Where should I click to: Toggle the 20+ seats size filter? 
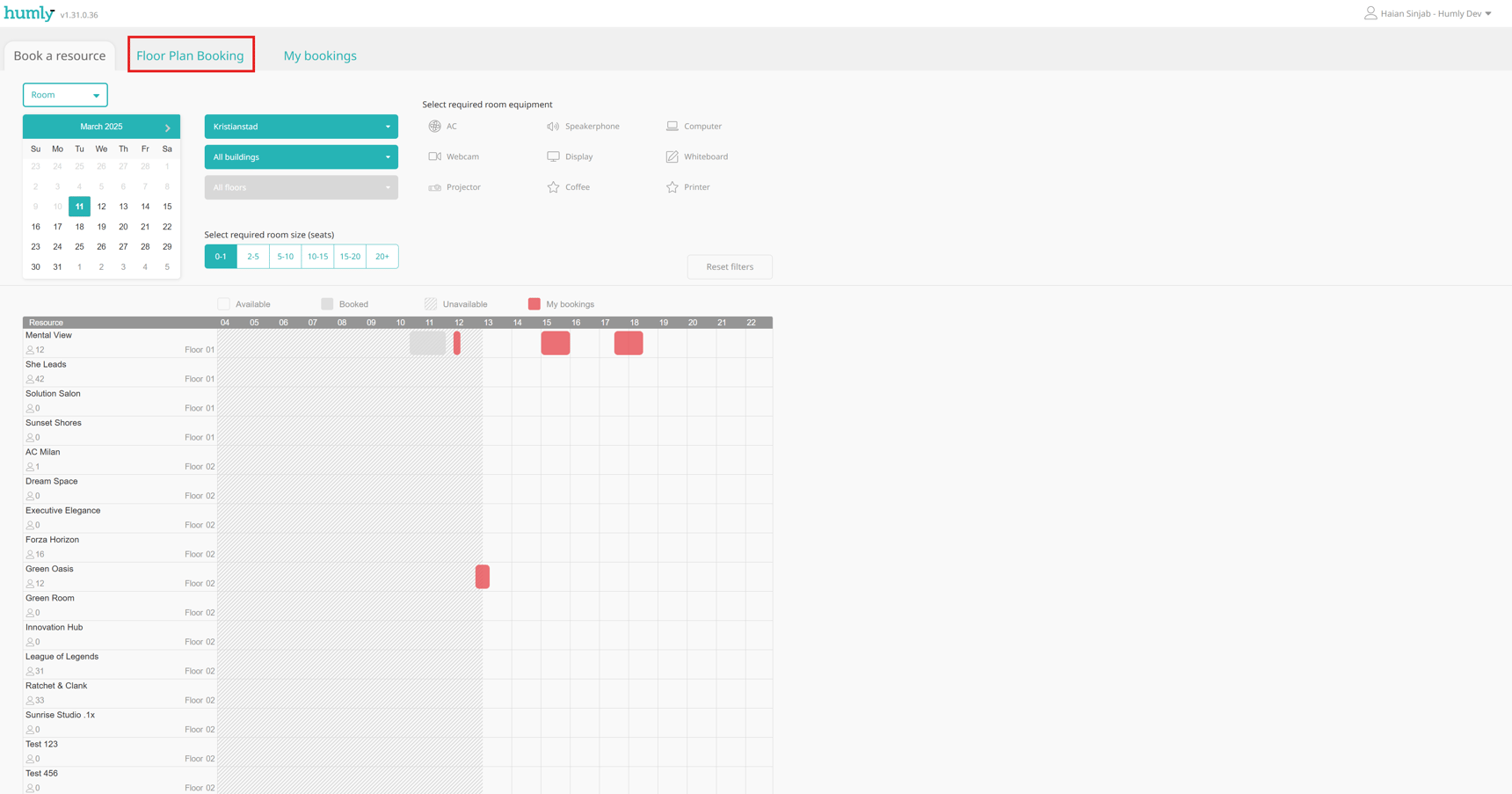point(382,257)
